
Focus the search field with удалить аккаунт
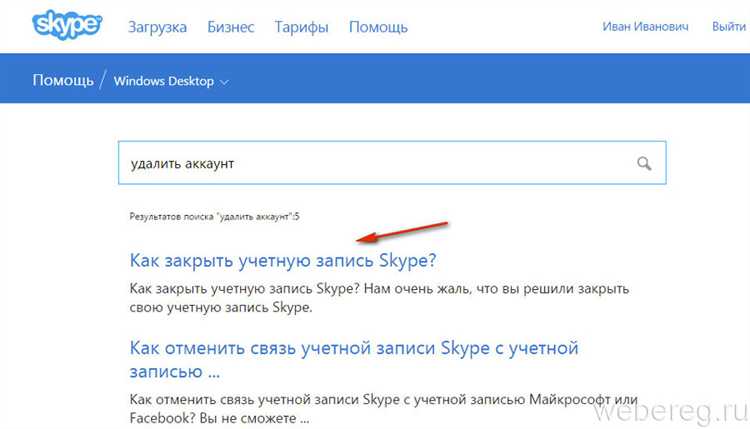click(392, 163)
